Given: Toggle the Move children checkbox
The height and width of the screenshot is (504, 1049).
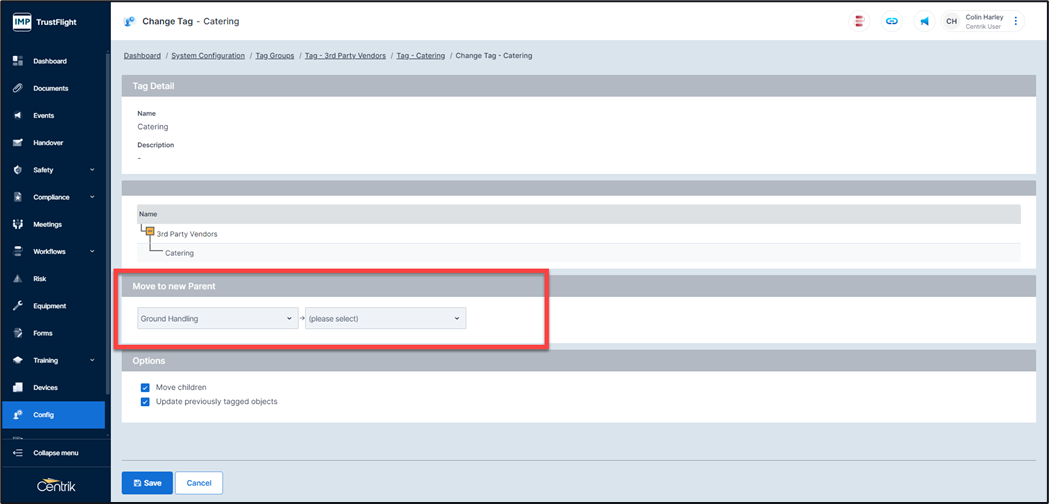Looking at the screenshot, I should click(x=145, y=388).
